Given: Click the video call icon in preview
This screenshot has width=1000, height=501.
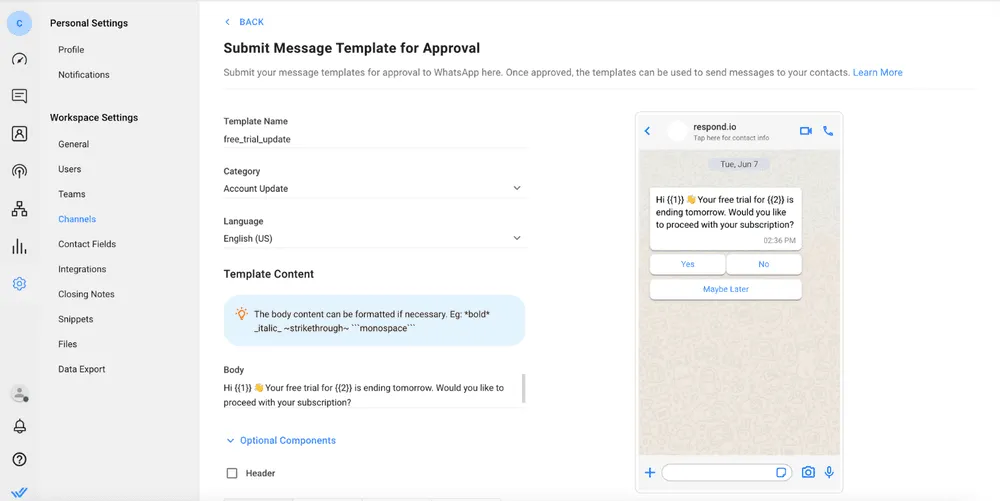Looking at the screenshot, I should (x=805, y=131).
